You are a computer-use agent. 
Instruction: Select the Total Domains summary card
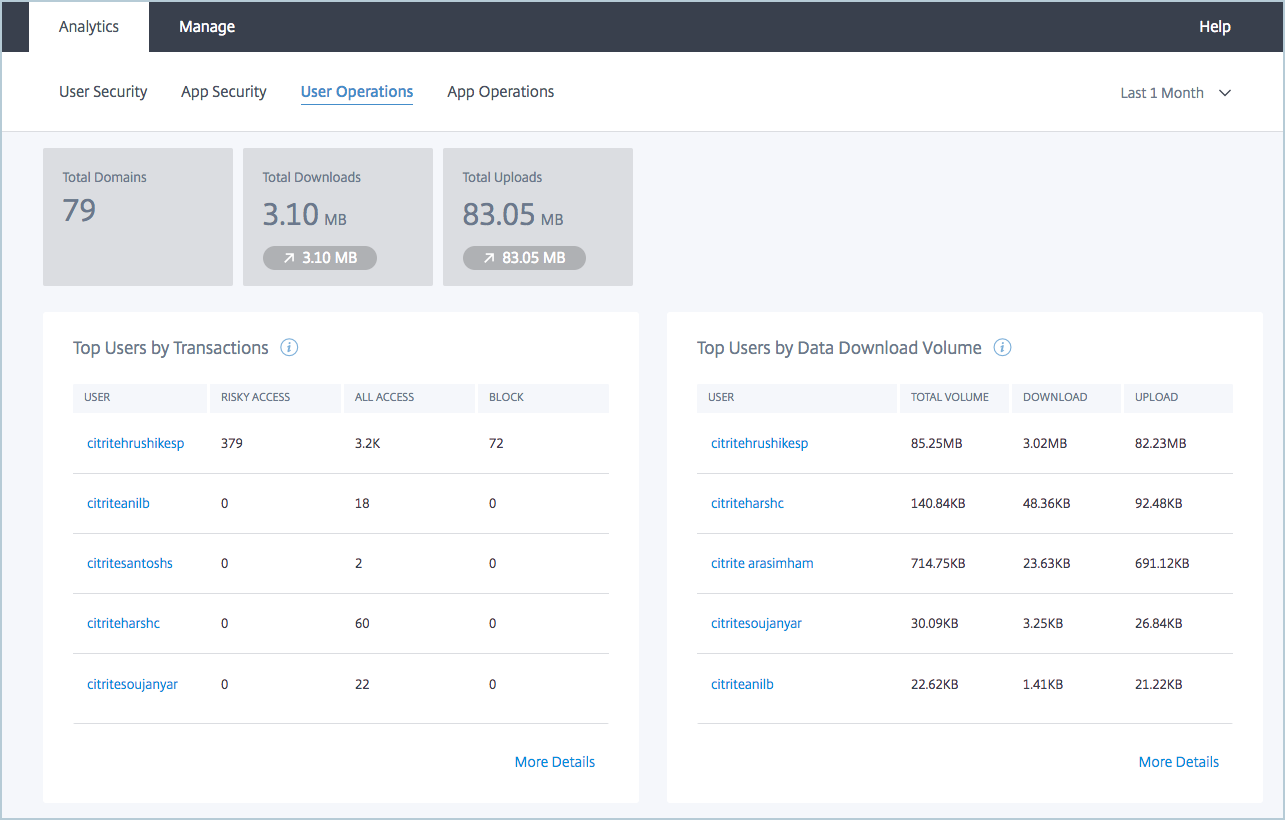[138, 217]
